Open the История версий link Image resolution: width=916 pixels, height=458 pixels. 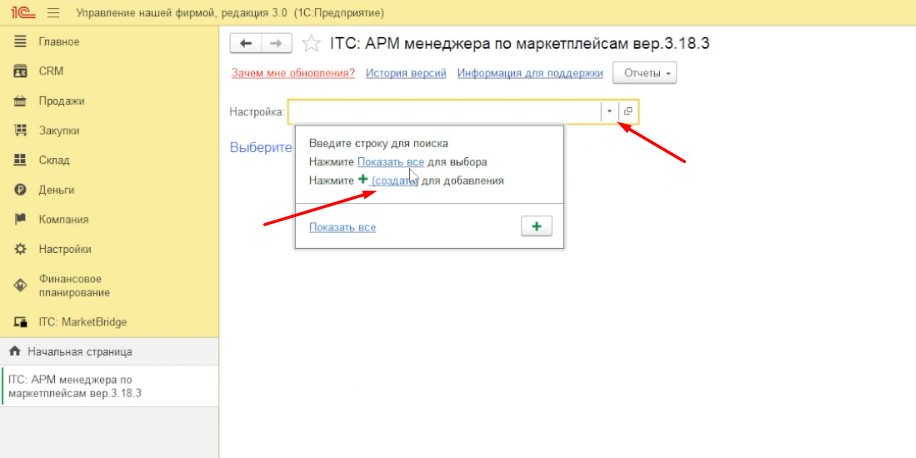pyautogui.click(x=406, y=73)
